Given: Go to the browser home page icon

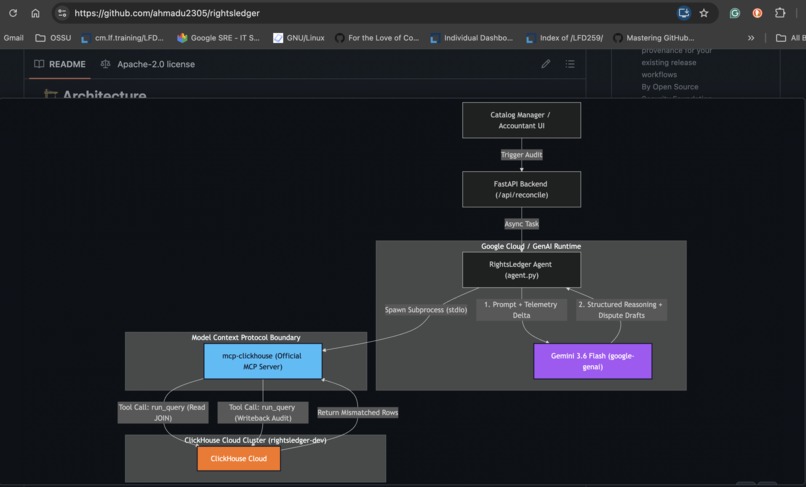Looking at the screenshot, I should (x=35, y=13).
